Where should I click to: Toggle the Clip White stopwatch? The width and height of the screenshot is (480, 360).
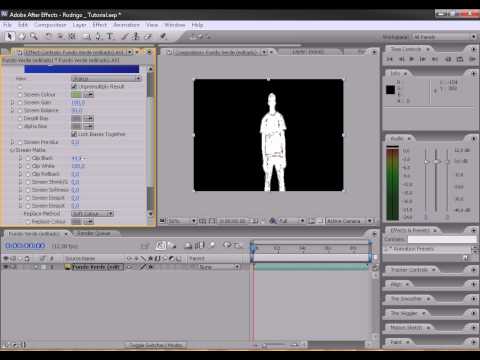pyautogui.click(x=28, y=166)
